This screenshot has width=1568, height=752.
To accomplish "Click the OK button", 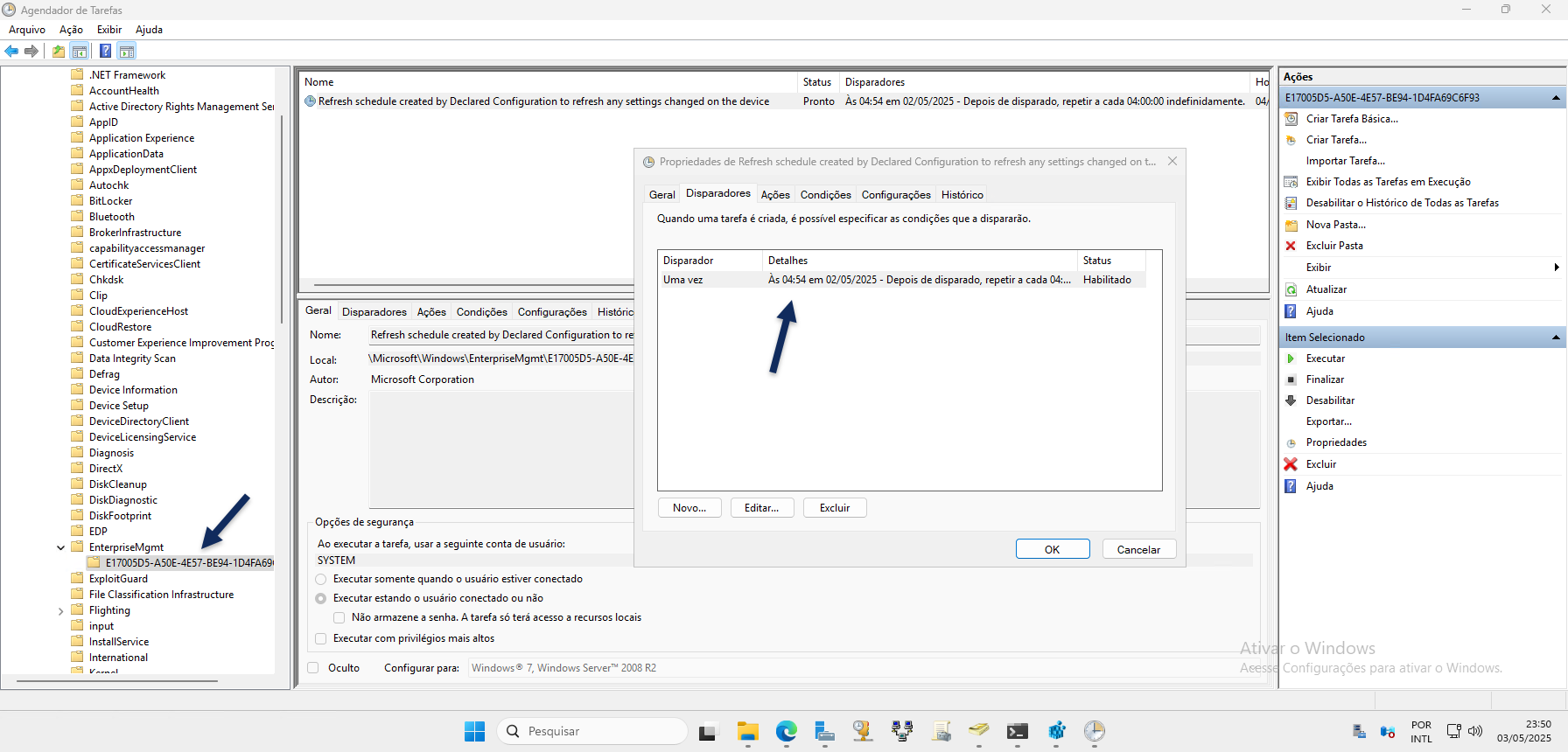I will click(x=1053, y=549).
